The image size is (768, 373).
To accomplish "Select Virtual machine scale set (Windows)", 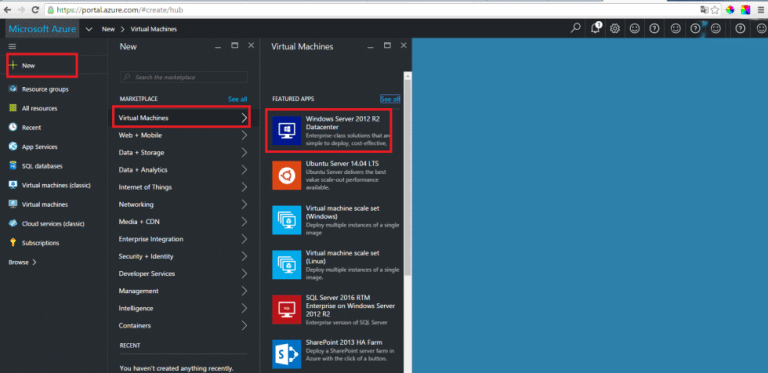I will (x=336, y=220).
